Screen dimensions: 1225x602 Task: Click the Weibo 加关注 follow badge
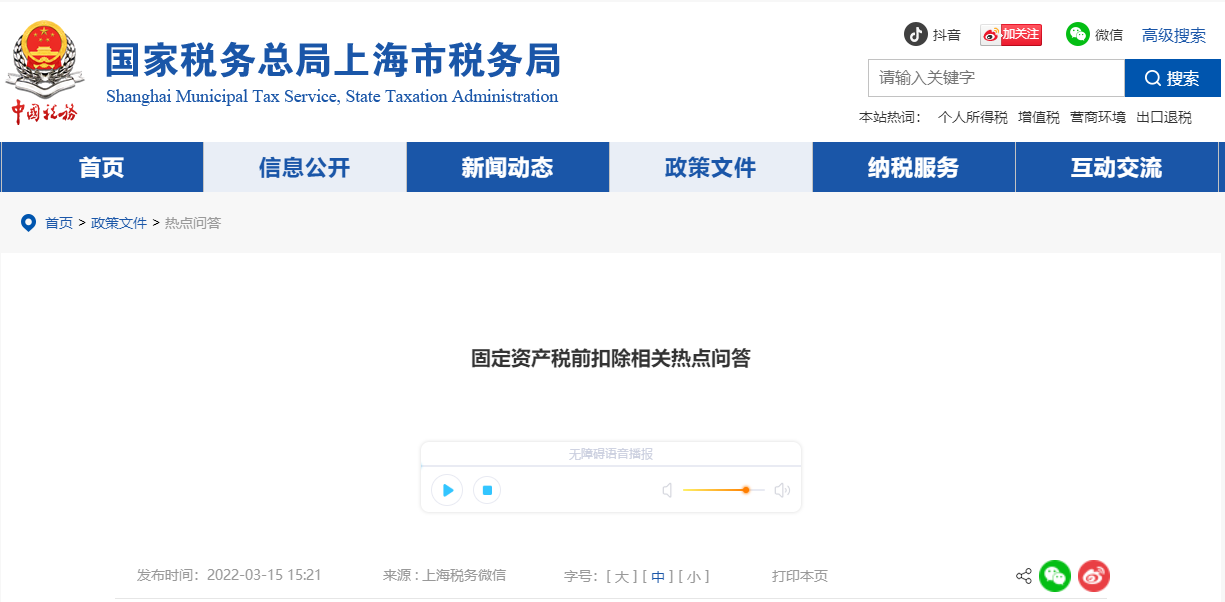[x=1010, y=35]
